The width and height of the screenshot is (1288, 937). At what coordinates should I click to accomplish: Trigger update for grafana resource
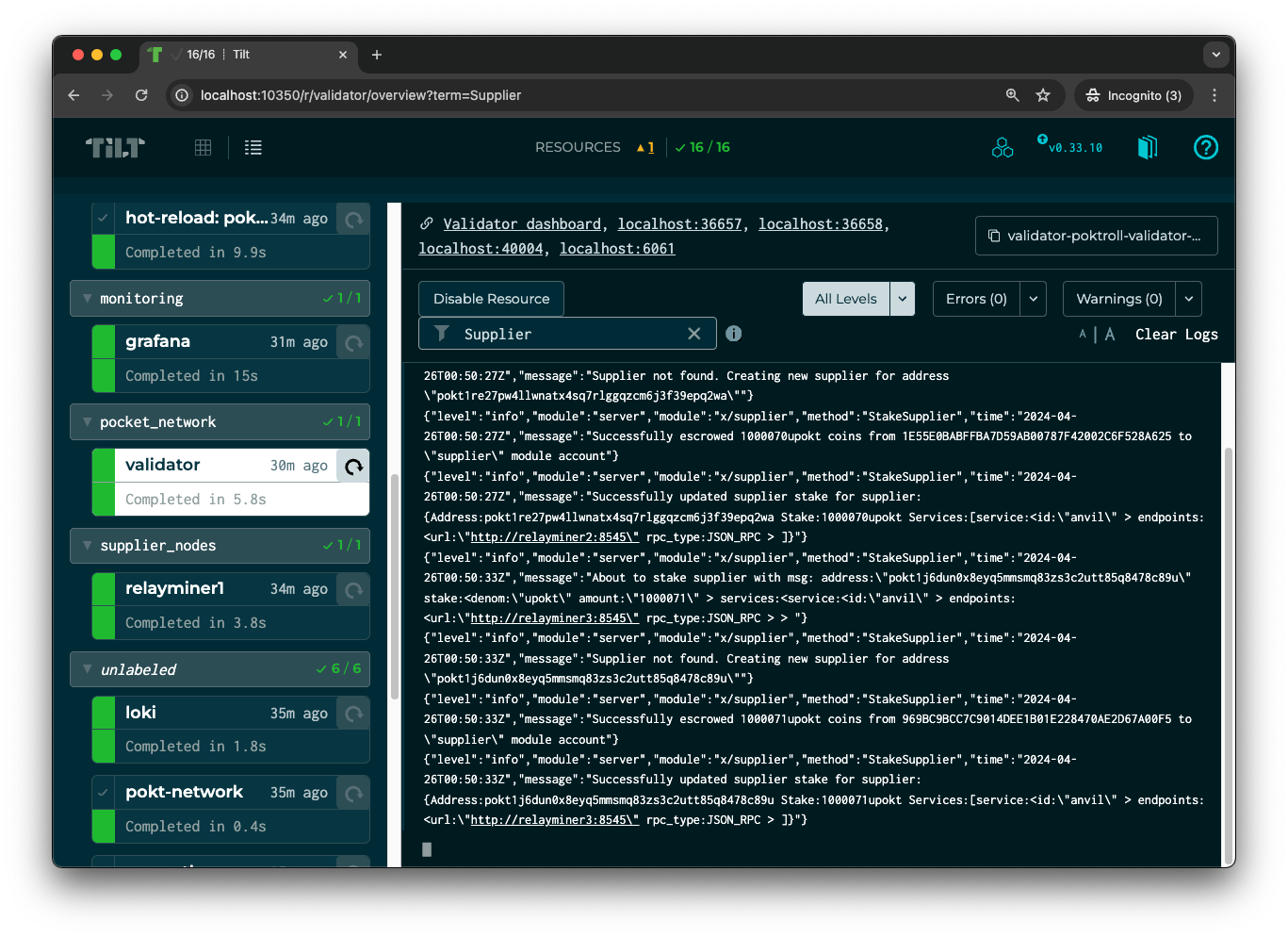click(x=353, y=342)
